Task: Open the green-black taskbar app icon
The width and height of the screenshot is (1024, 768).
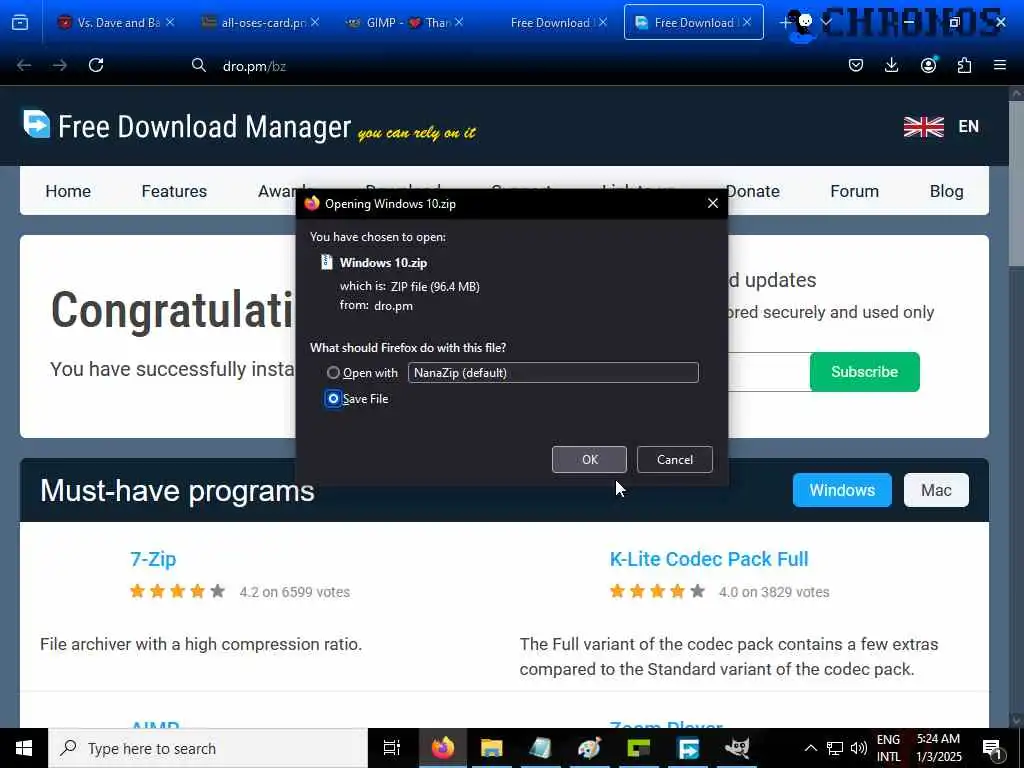Action: (x=639, y=748)
